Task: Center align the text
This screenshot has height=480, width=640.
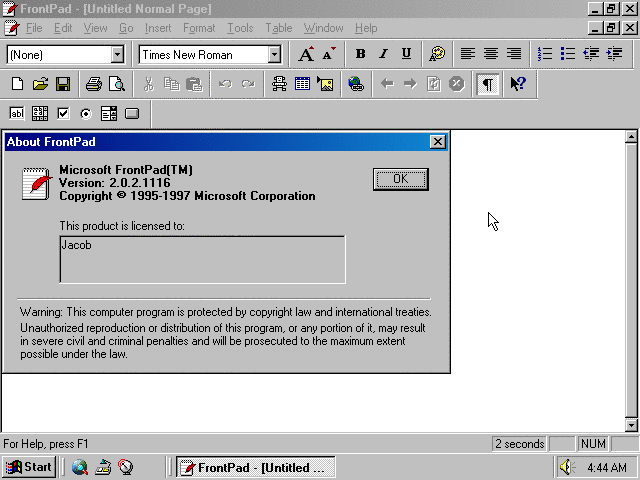Action: pyautogui.click(x=491, y=54)
